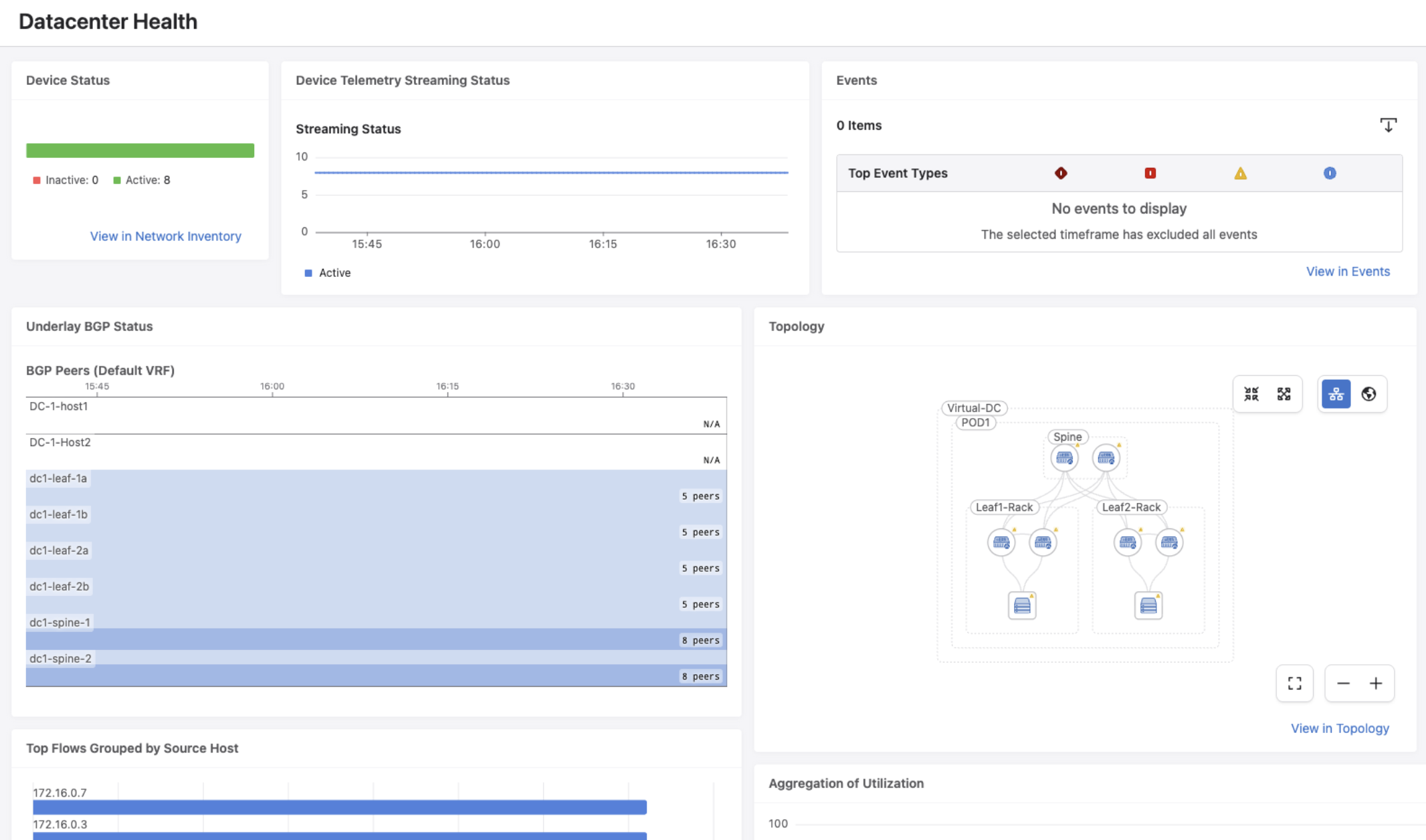Select the dc1-leaf-1a BGP row

coord(376,488)
